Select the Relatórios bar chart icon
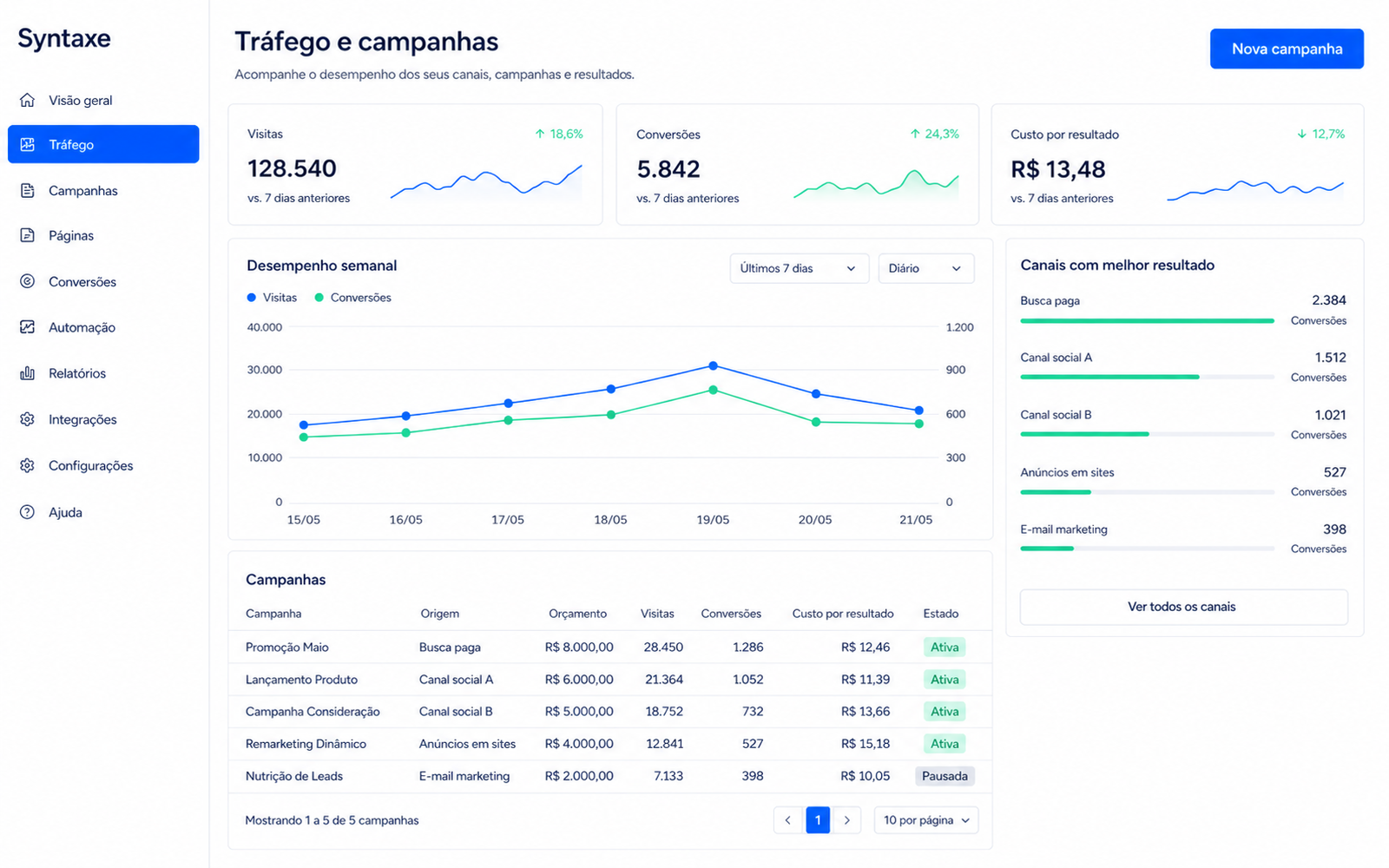This screenshot has width=1389, height=868. pyautogui.click(x=28, y=373)
